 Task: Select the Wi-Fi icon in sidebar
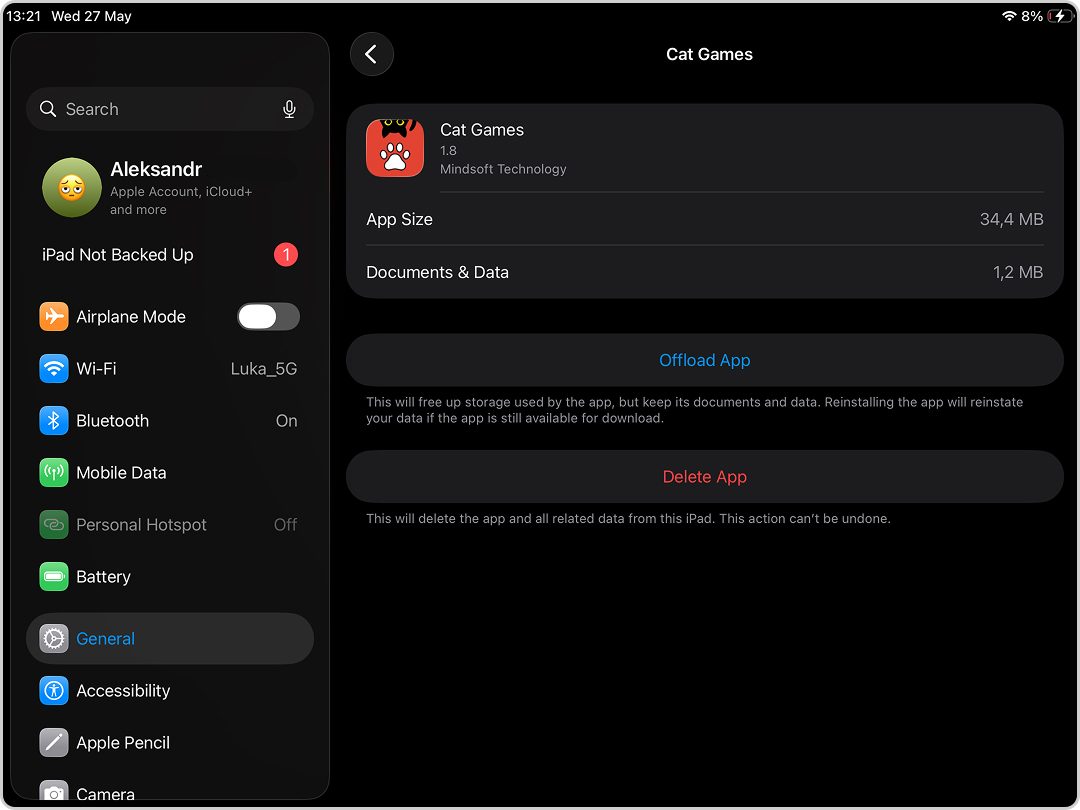click(54, 368)
